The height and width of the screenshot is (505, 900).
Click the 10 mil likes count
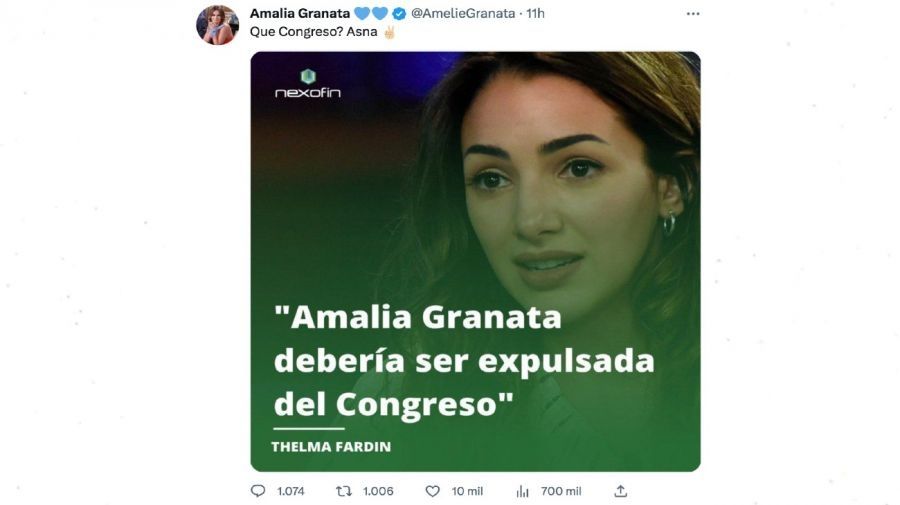pos(467,491)
